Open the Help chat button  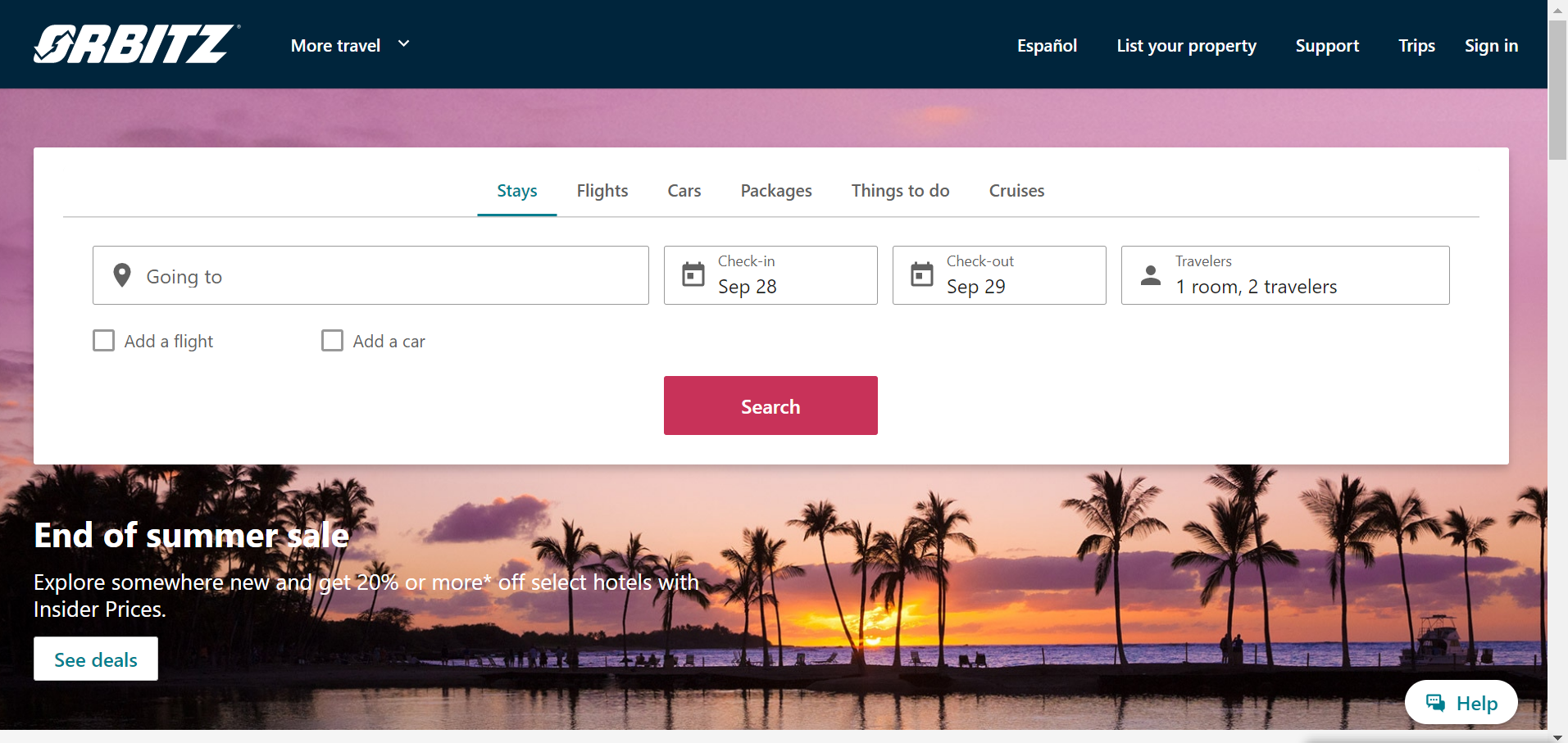(x=1461, y=703)
